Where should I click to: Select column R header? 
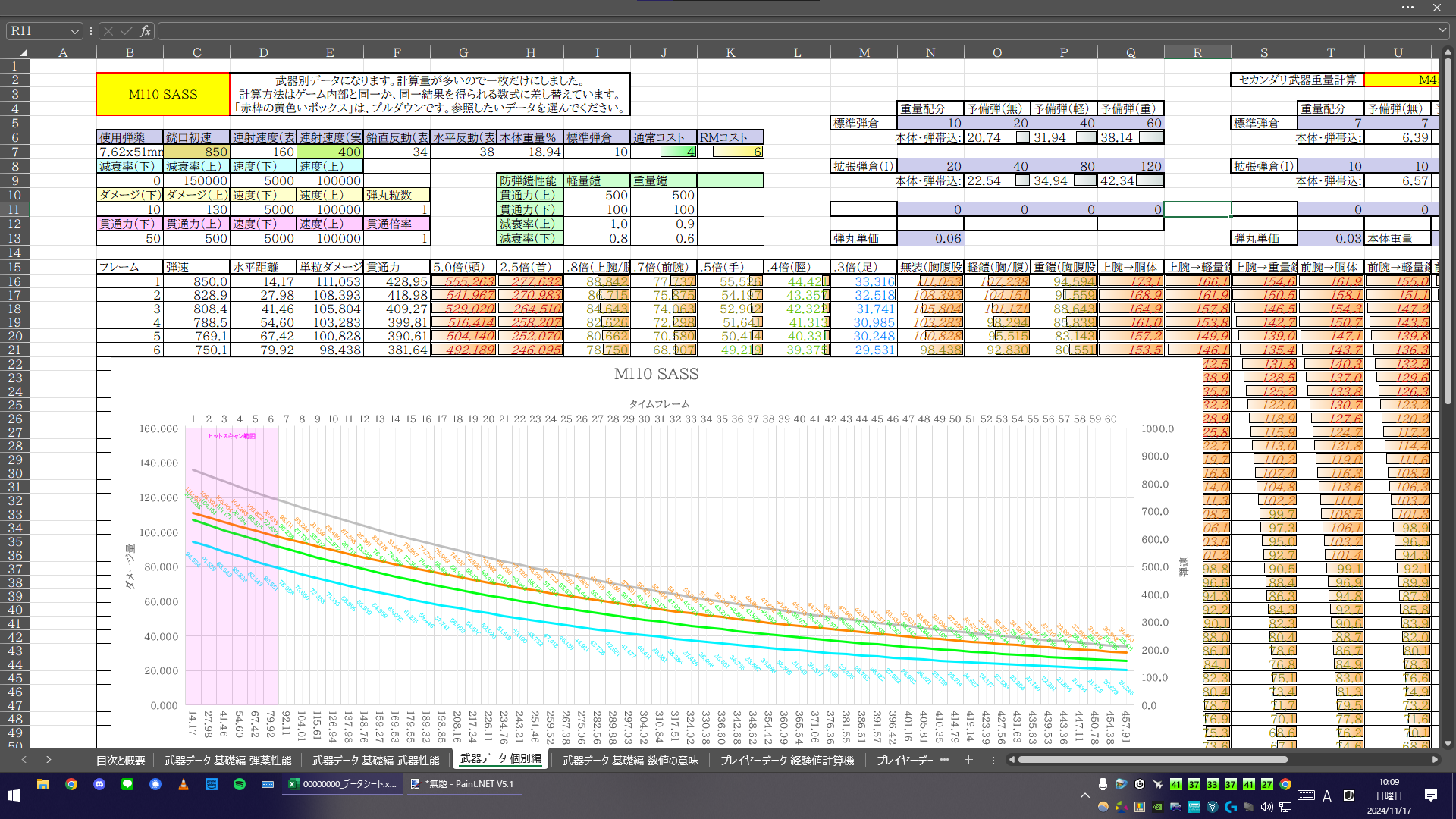[x=1197, y=52]
